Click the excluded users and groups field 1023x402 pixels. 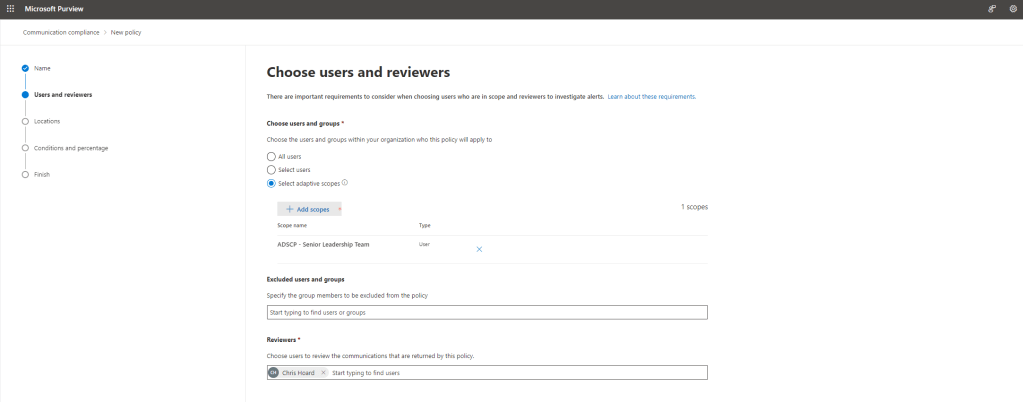(x=487, y=313)
